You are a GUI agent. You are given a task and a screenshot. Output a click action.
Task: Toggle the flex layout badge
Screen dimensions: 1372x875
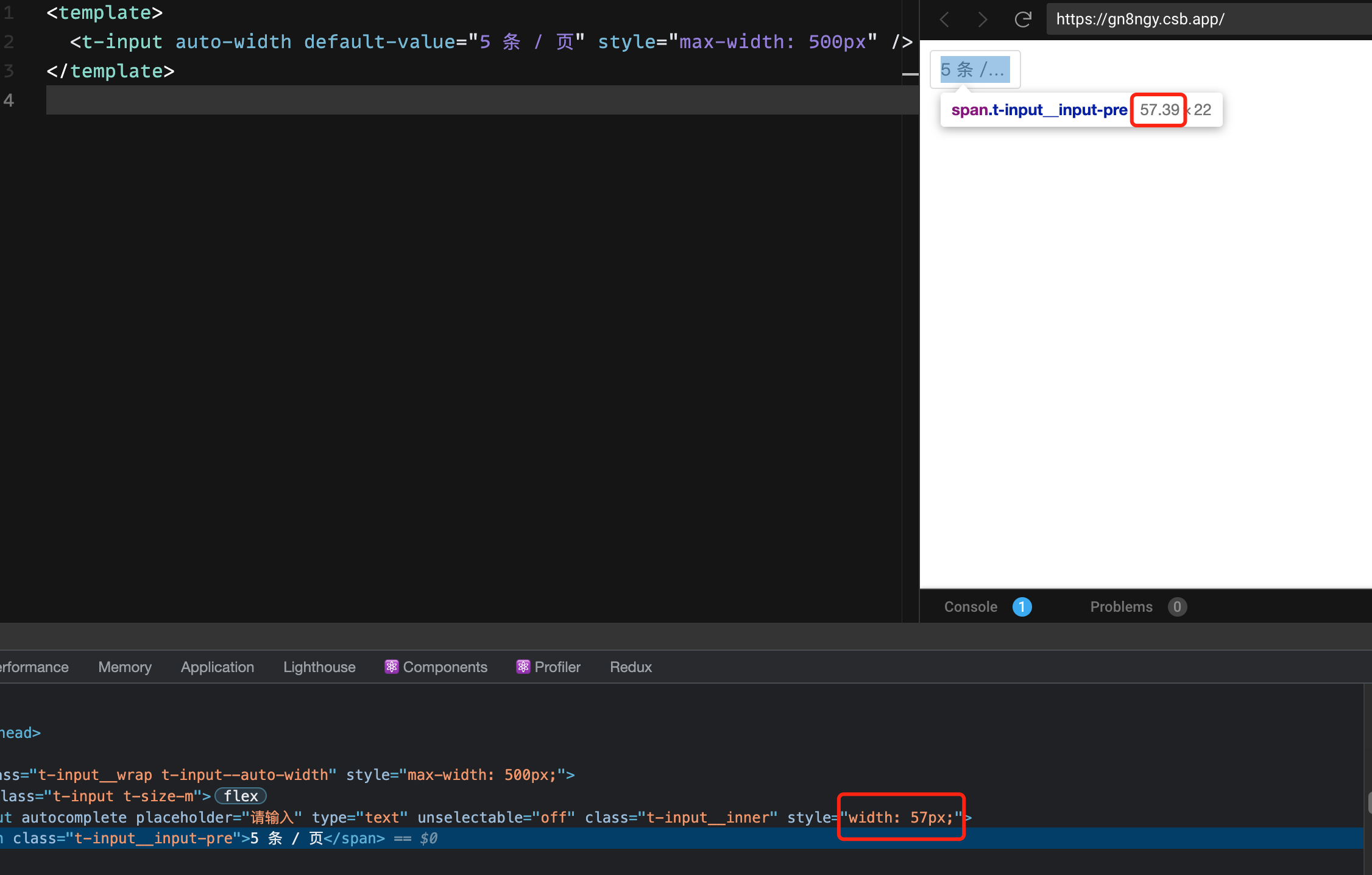(x=241, y=796)
